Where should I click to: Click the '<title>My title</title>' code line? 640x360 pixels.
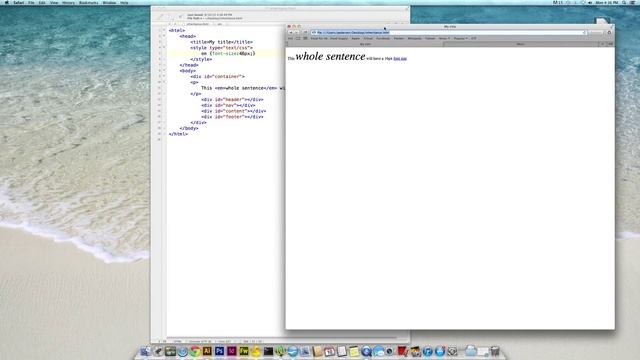[x=222, y=42]
